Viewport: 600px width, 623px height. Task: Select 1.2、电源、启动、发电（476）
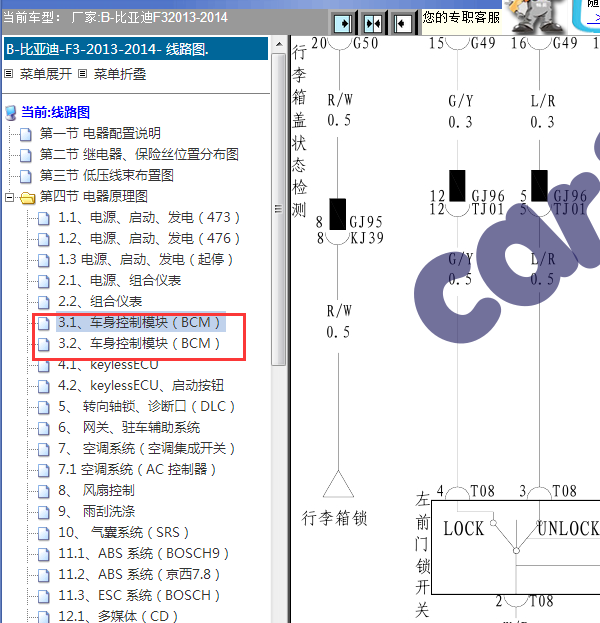[x=149, y=239]
